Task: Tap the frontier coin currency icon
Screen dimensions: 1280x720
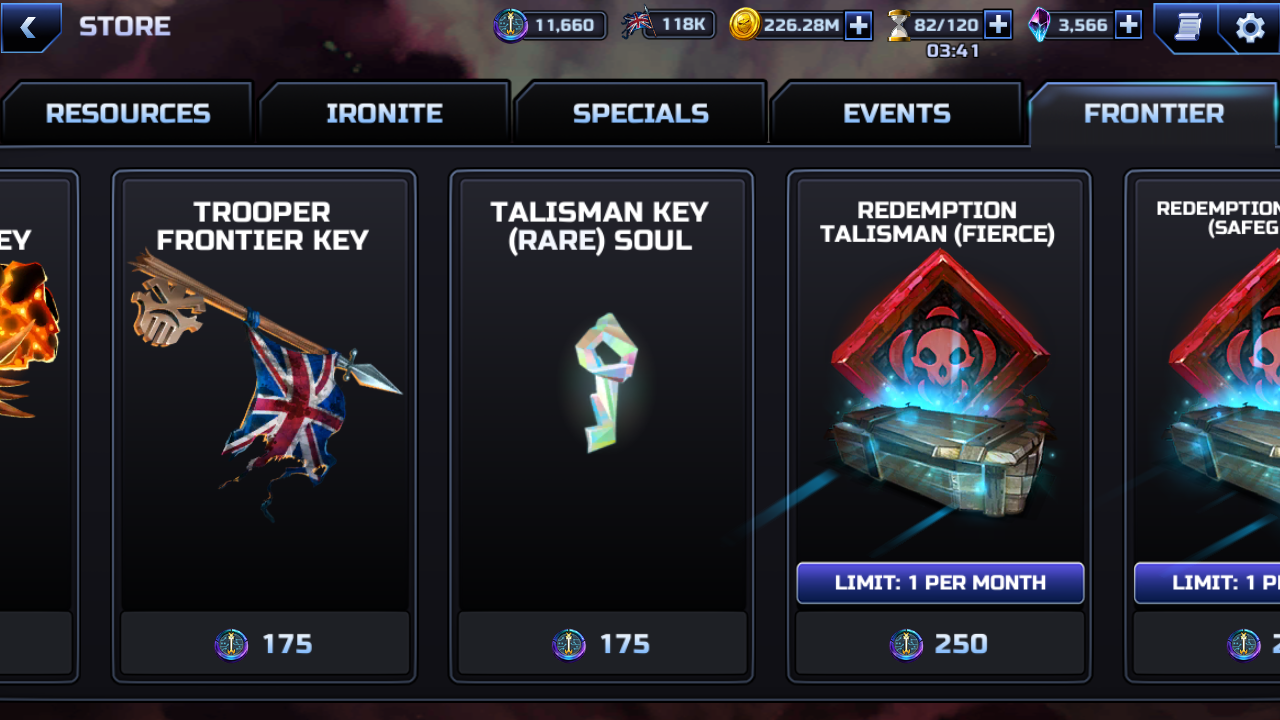Action: 511,25
